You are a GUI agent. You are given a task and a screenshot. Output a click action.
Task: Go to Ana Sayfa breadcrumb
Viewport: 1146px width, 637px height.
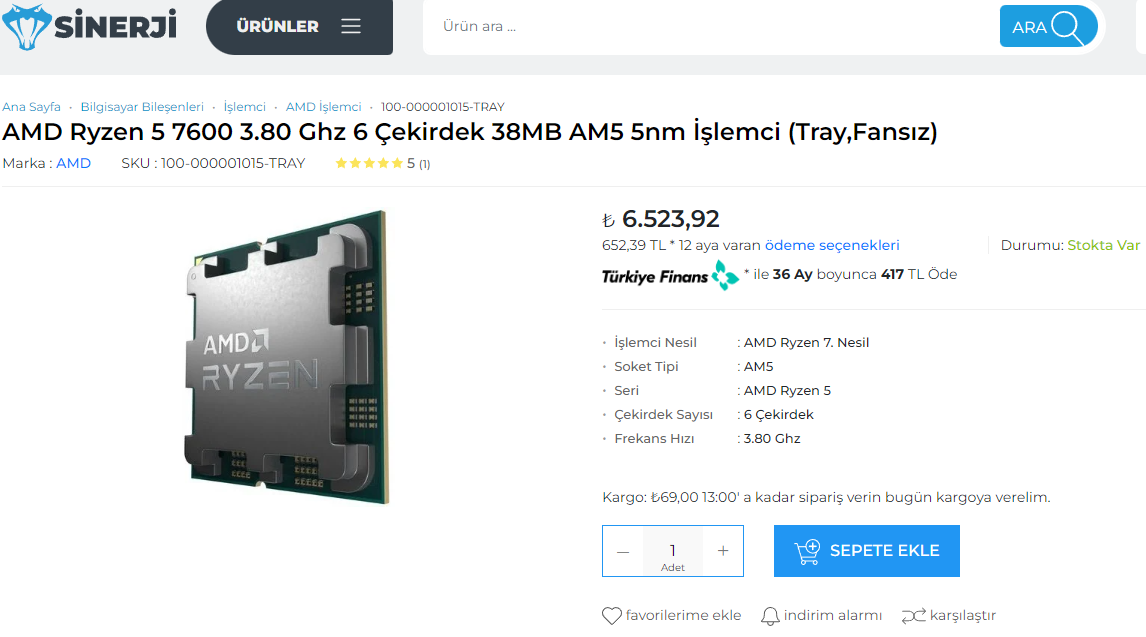point(31,107)
